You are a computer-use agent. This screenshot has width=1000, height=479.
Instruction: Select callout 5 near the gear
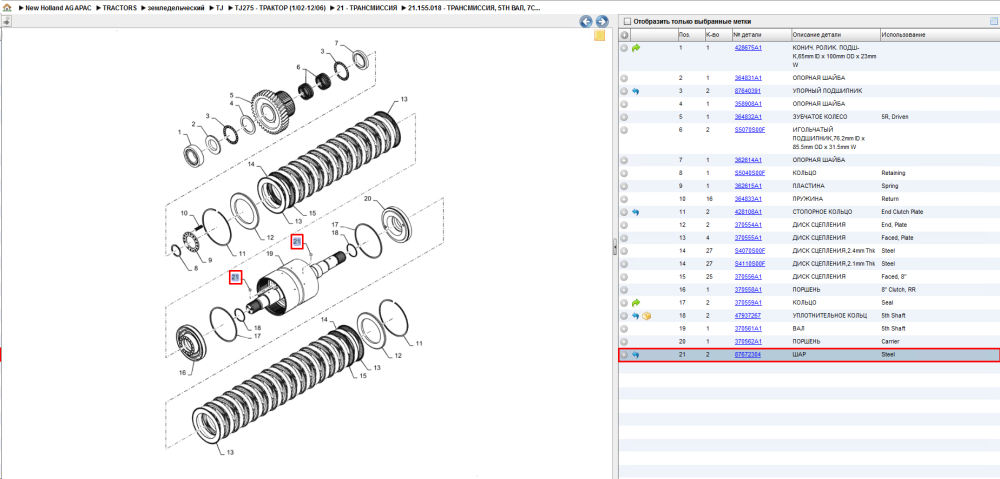pos(232,95)
